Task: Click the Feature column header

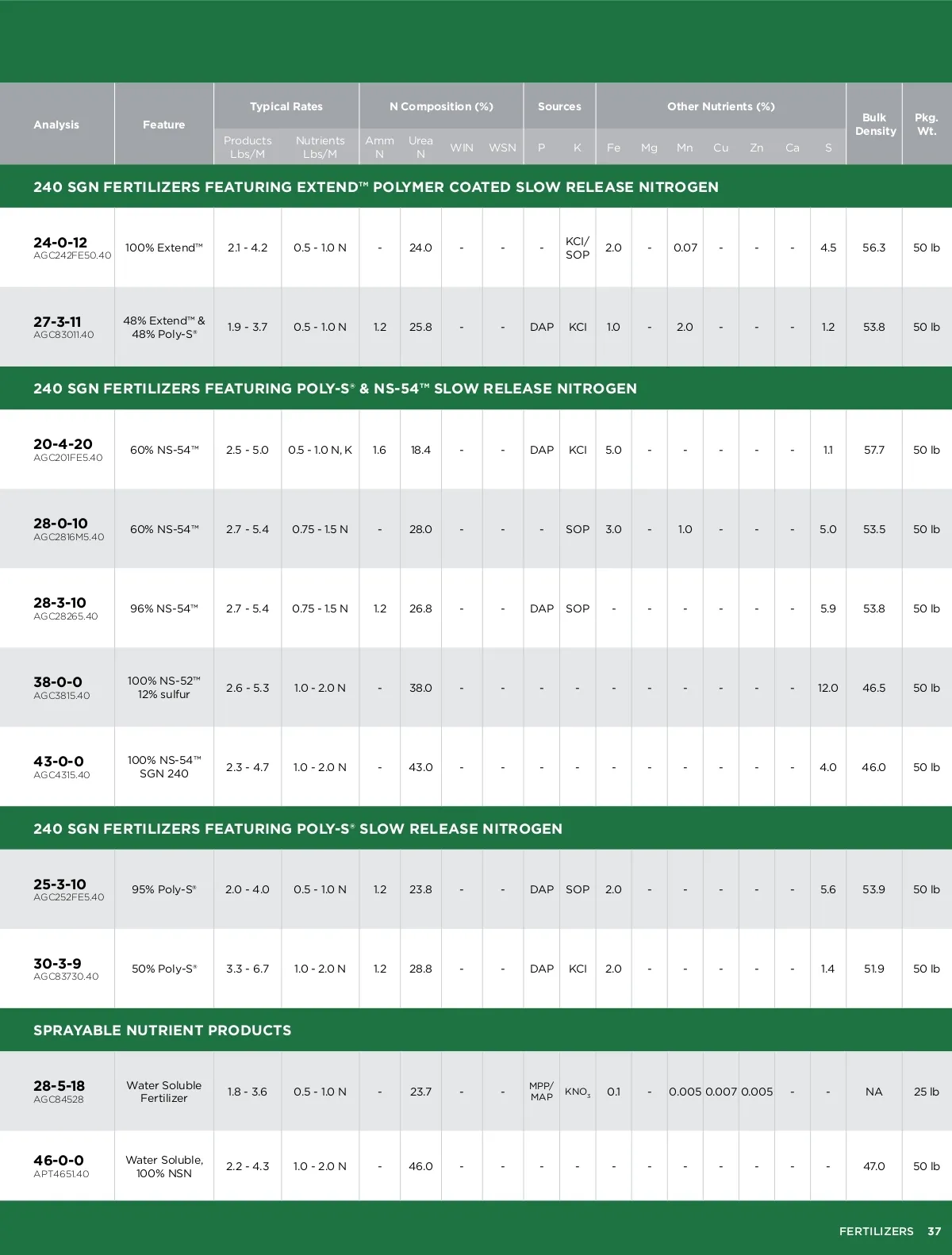Action: 163,125
